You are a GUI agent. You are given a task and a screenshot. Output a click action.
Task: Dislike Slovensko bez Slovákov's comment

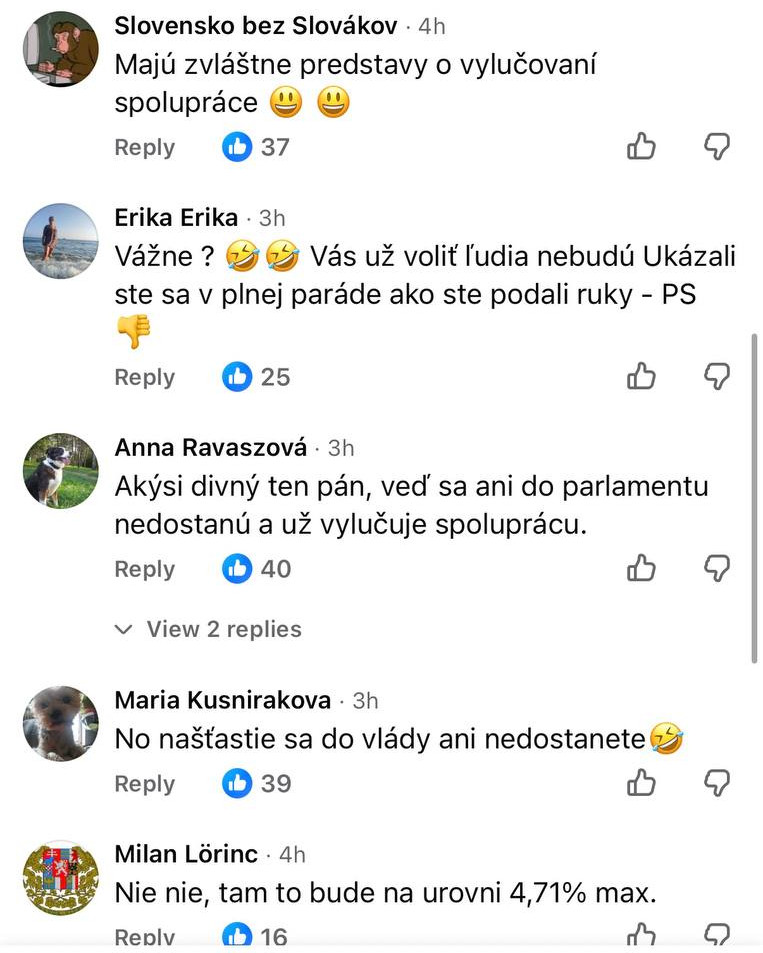coord(717,147)
